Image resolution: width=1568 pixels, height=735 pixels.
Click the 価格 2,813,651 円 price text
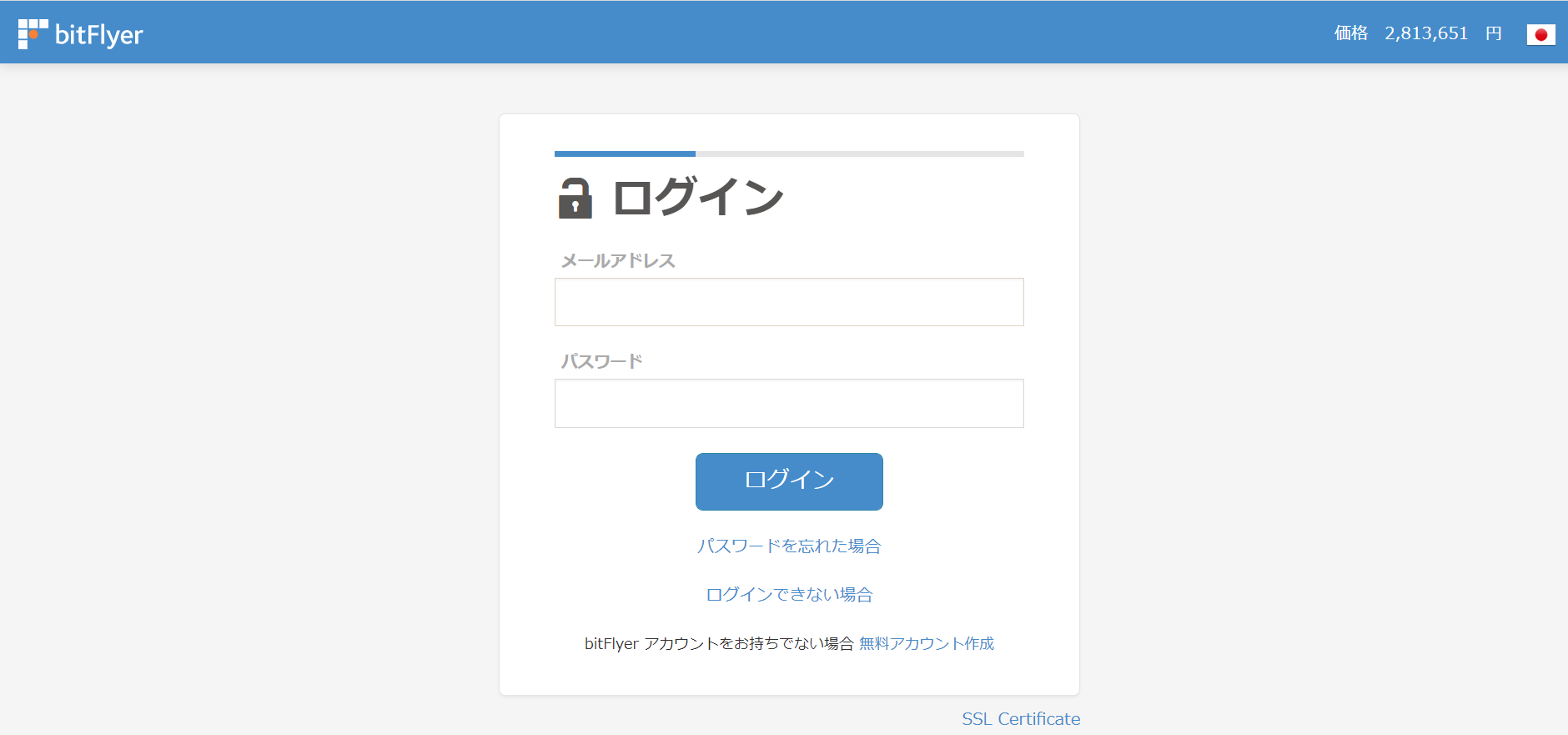pos(1418,33)
